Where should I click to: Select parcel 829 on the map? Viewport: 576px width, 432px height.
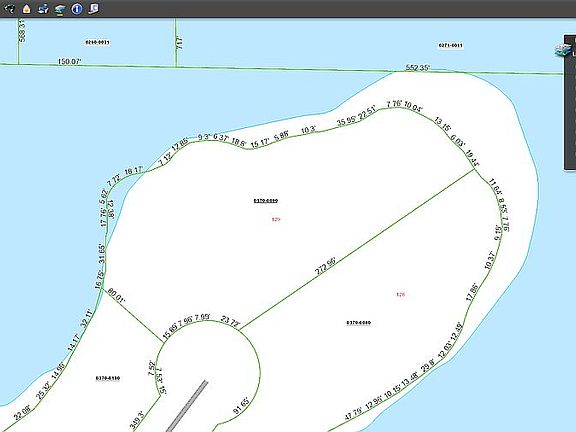pos(276,219)
